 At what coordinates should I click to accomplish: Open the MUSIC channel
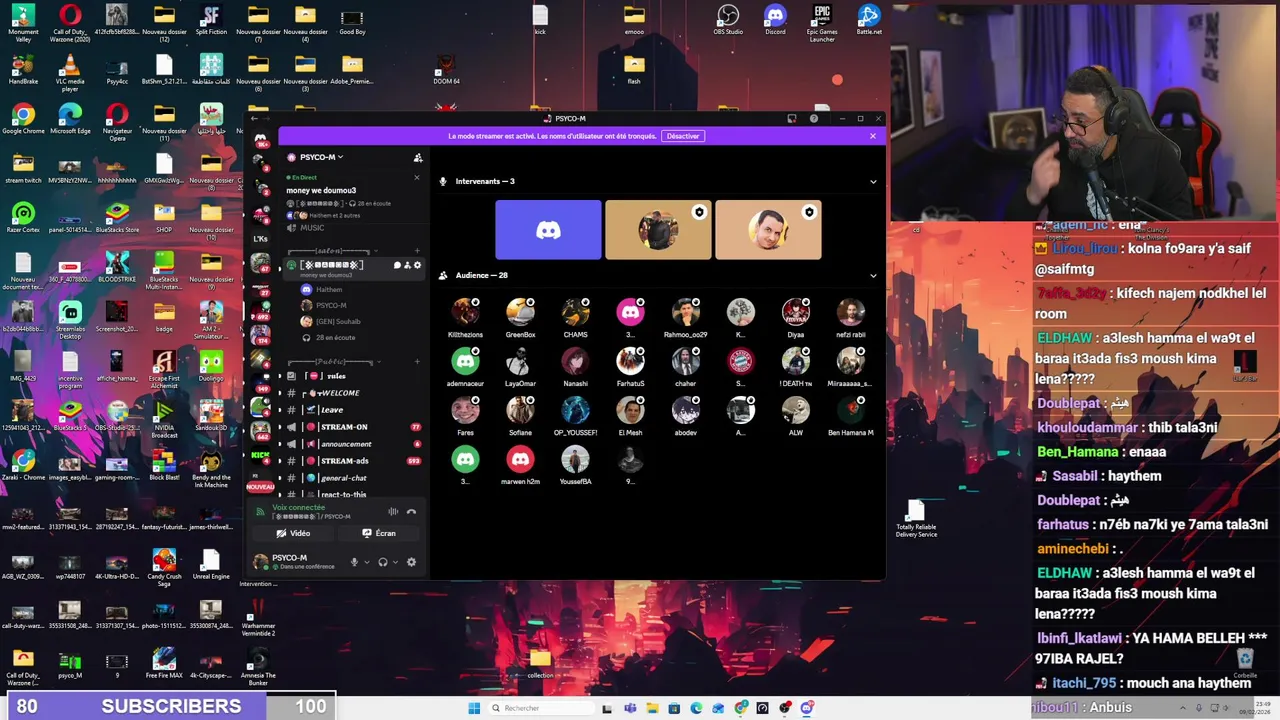tap(312, 228)
